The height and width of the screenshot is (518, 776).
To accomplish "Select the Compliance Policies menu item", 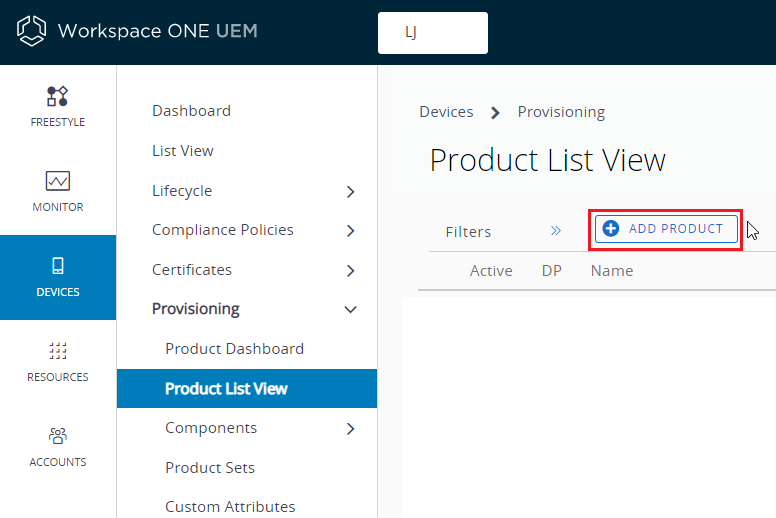I will 223,230.
